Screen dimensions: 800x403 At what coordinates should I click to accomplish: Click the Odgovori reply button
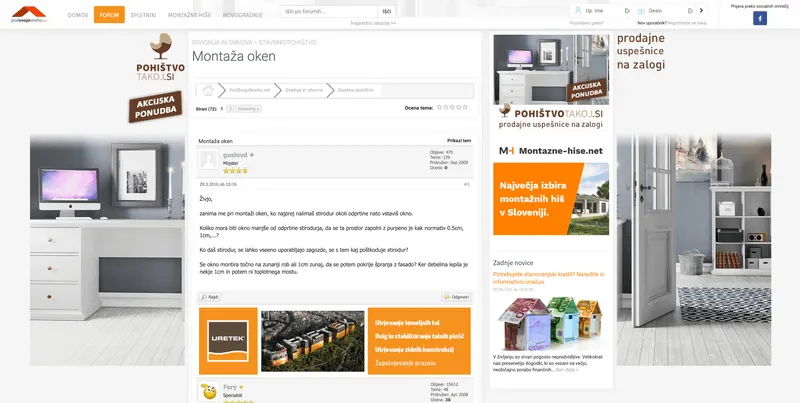tap(457, 297)
